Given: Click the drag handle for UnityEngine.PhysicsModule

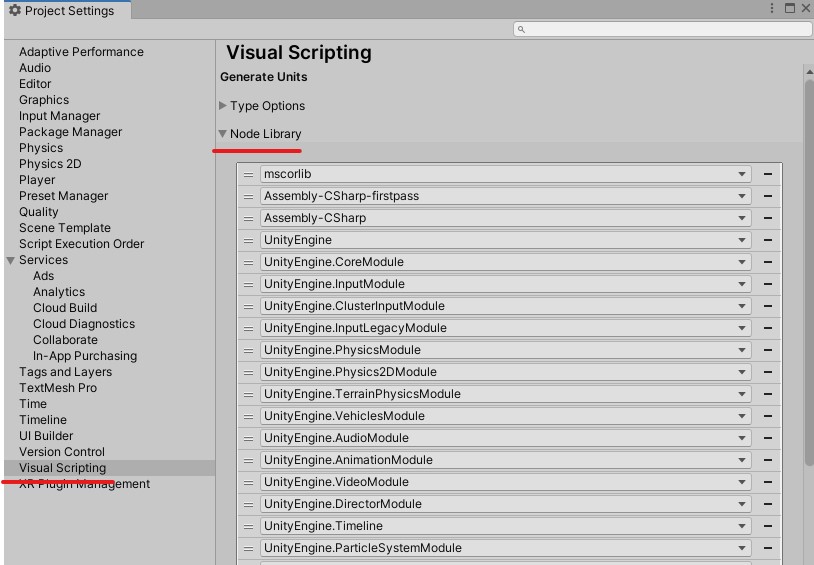Looking at the screenshot, I should point(249,351).
